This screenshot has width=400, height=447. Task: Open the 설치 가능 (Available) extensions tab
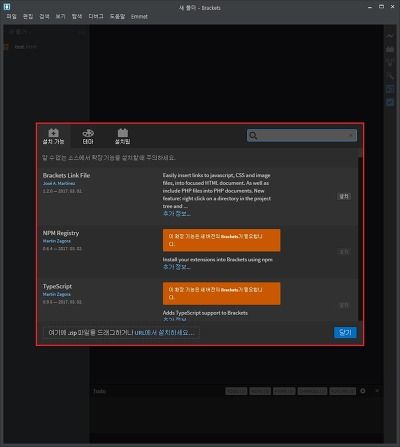(x=53, y=136)
